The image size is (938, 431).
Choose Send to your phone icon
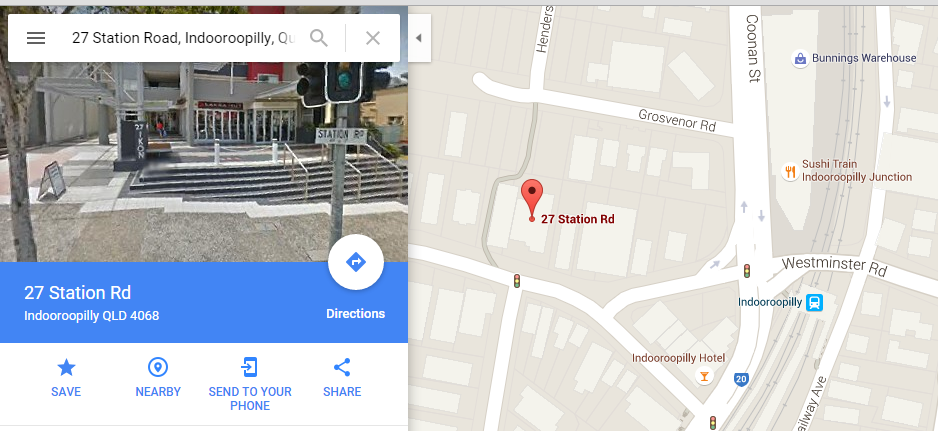click(249, 367)
